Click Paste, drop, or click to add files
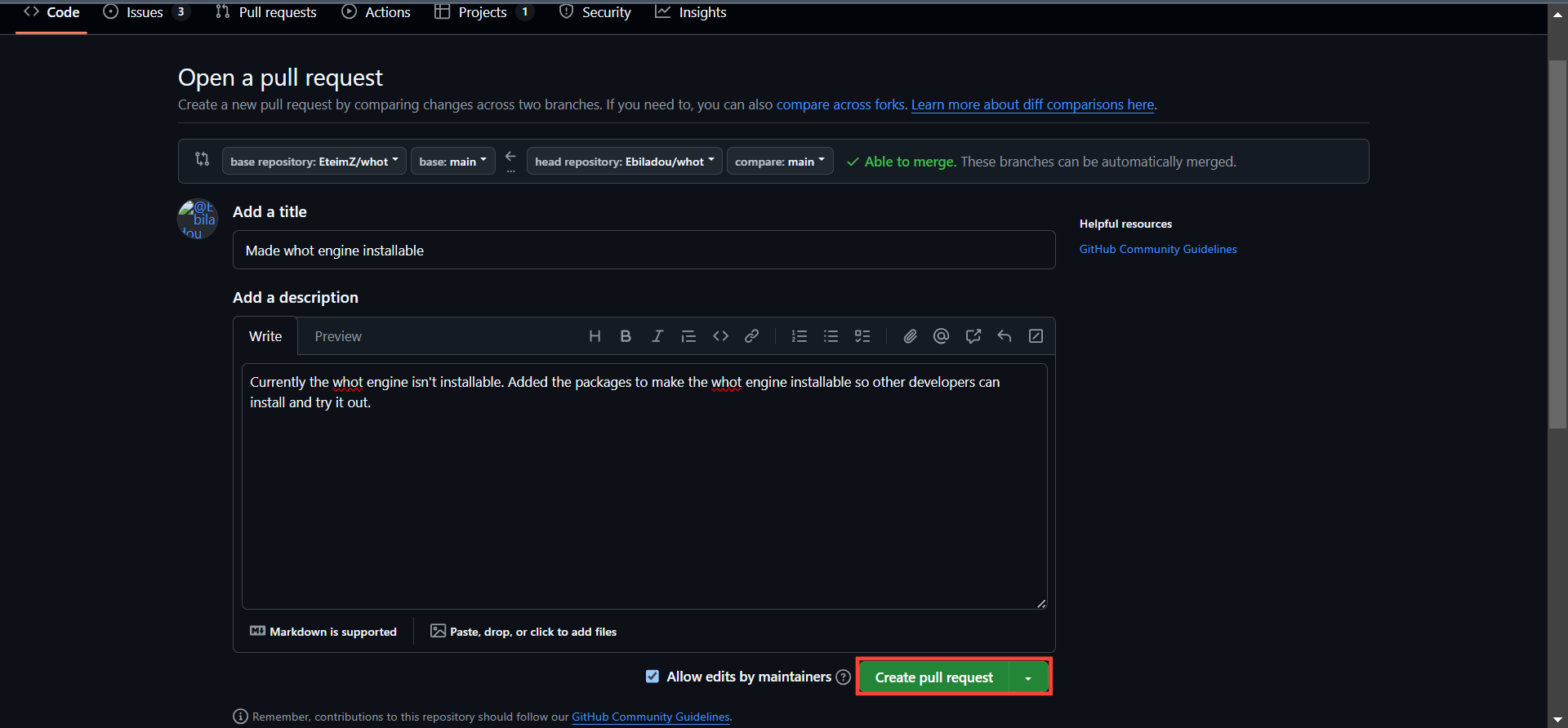The image size is (1568, 728). [x=523, y=632]
